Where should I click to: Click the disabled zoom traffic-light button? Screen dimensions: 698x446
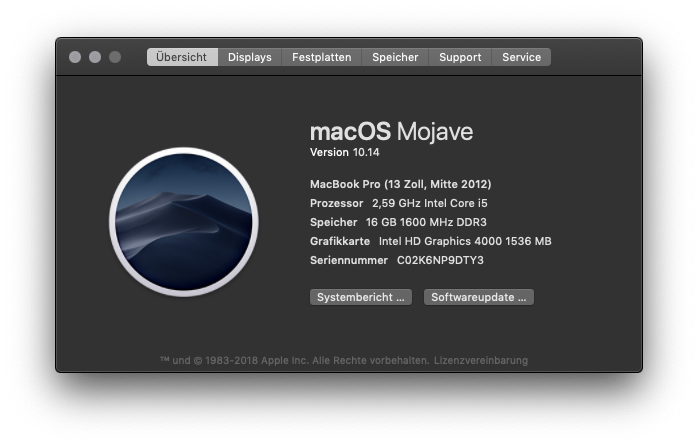click(115, 57)
